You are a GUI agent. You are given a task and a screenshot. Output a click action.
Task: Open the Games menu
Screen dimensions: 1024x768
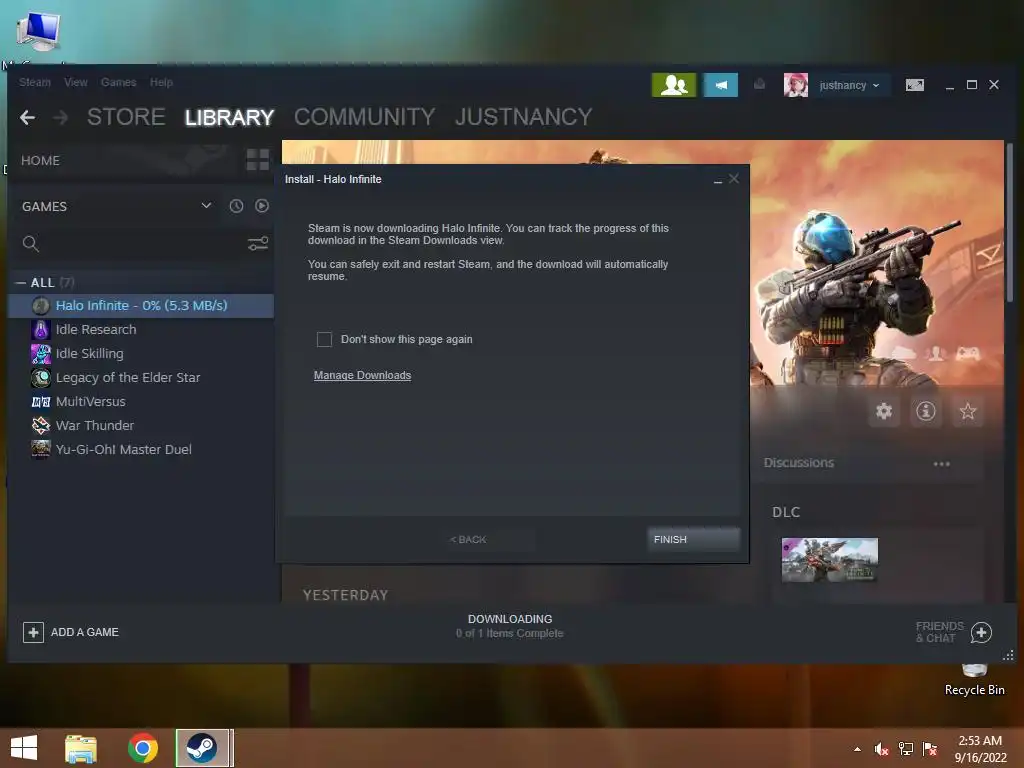click(118, 82)
